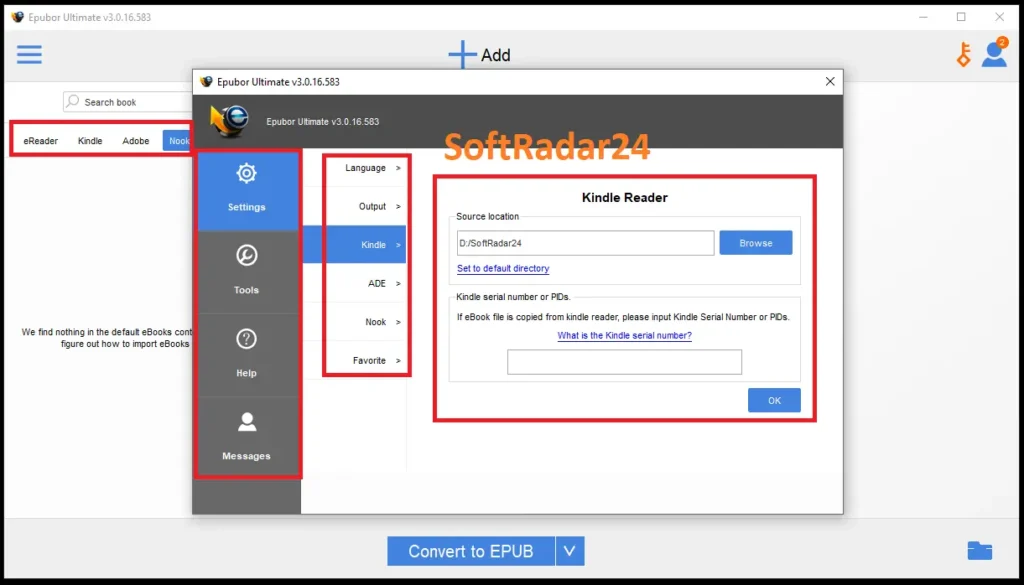Select the eReader tab
Screen dimensions: 1024x585
coord(39,140)
